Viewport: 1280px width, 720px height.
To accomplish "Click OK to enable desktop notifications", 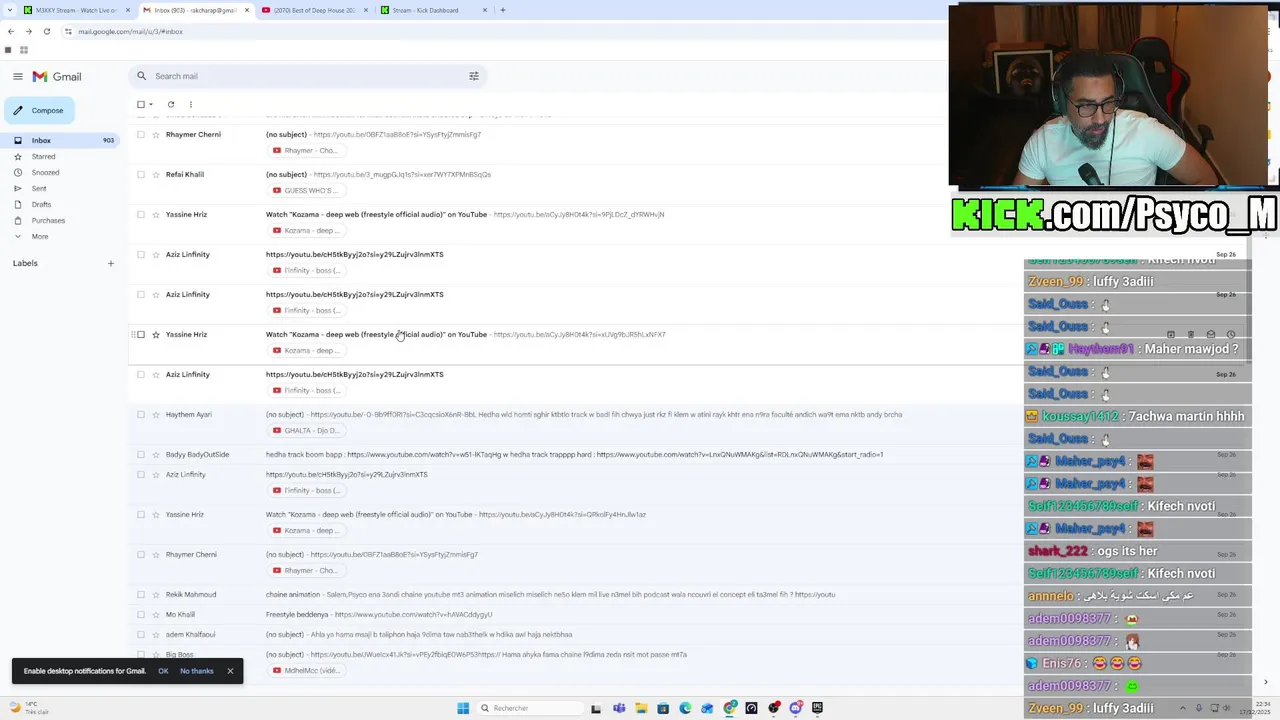I will click(163, 671).
